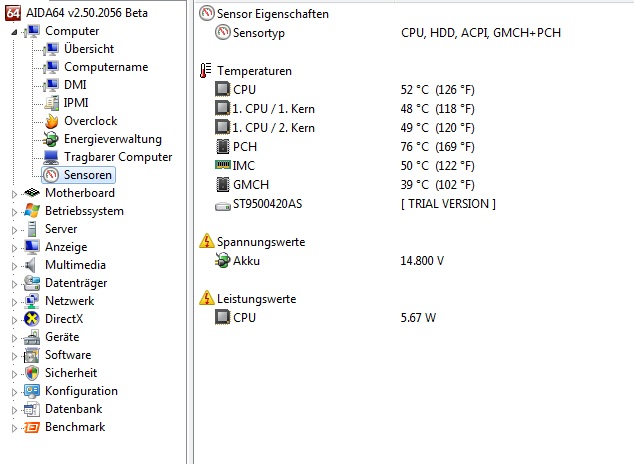Select the Übersicht tree item

coord(89,49)
